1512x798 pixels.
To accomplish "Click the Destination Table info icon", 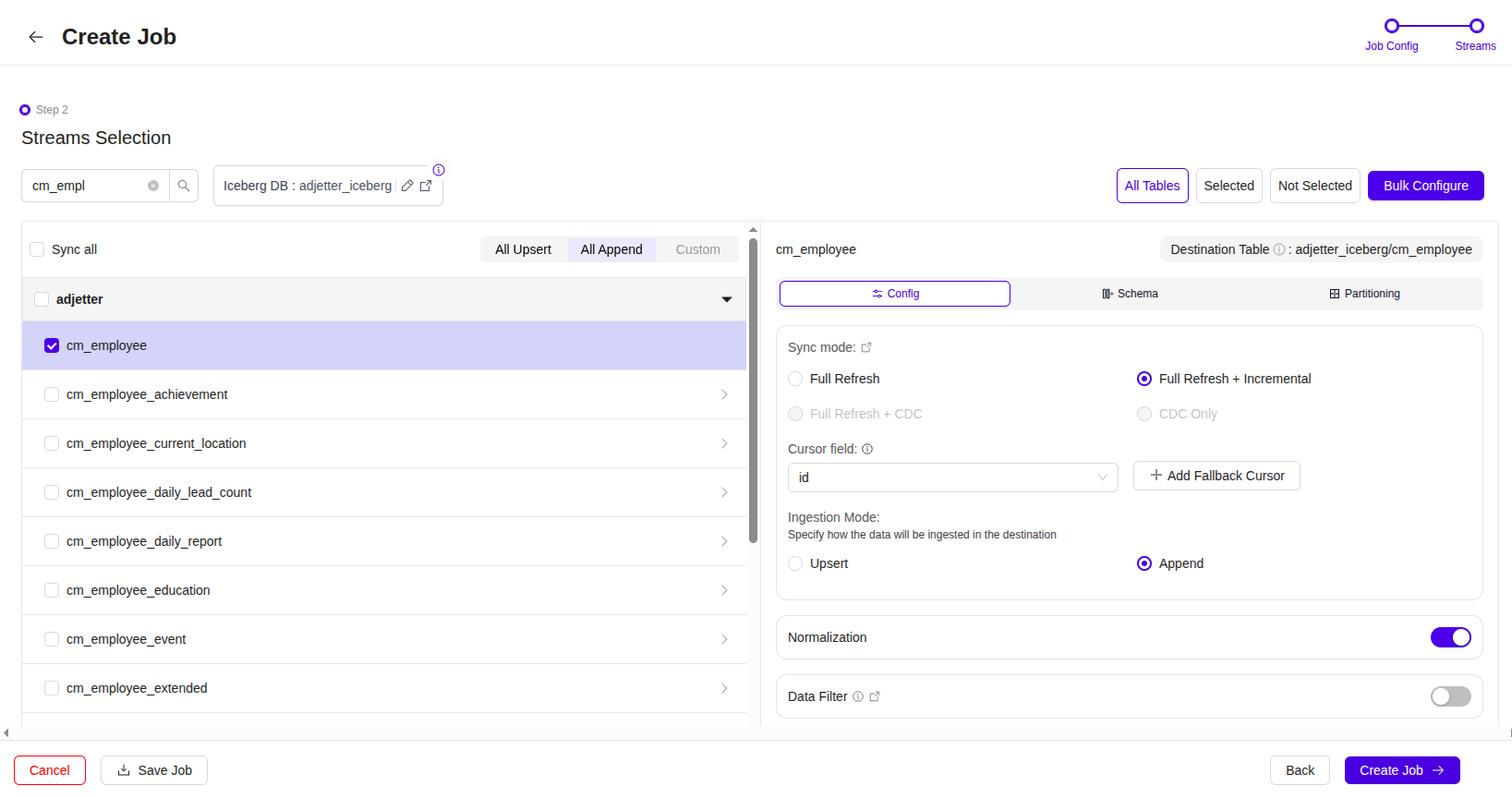I will pos(1279,249).
